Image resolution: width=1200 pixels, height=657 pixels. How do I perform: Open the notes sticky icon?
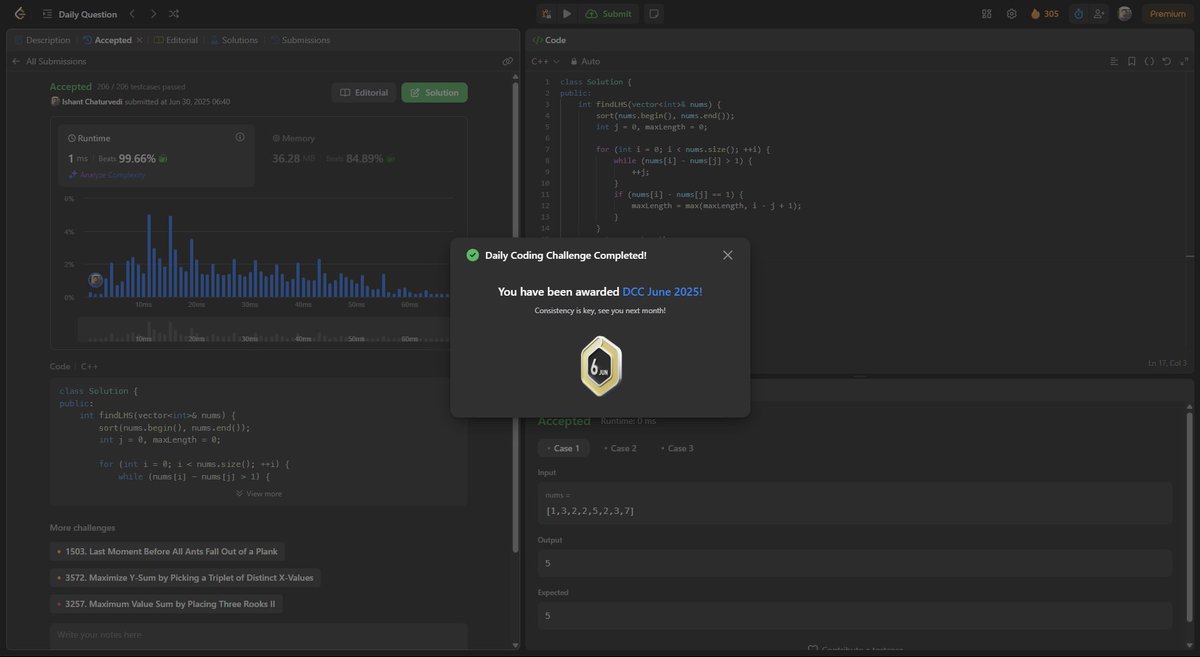pos(653,14)
